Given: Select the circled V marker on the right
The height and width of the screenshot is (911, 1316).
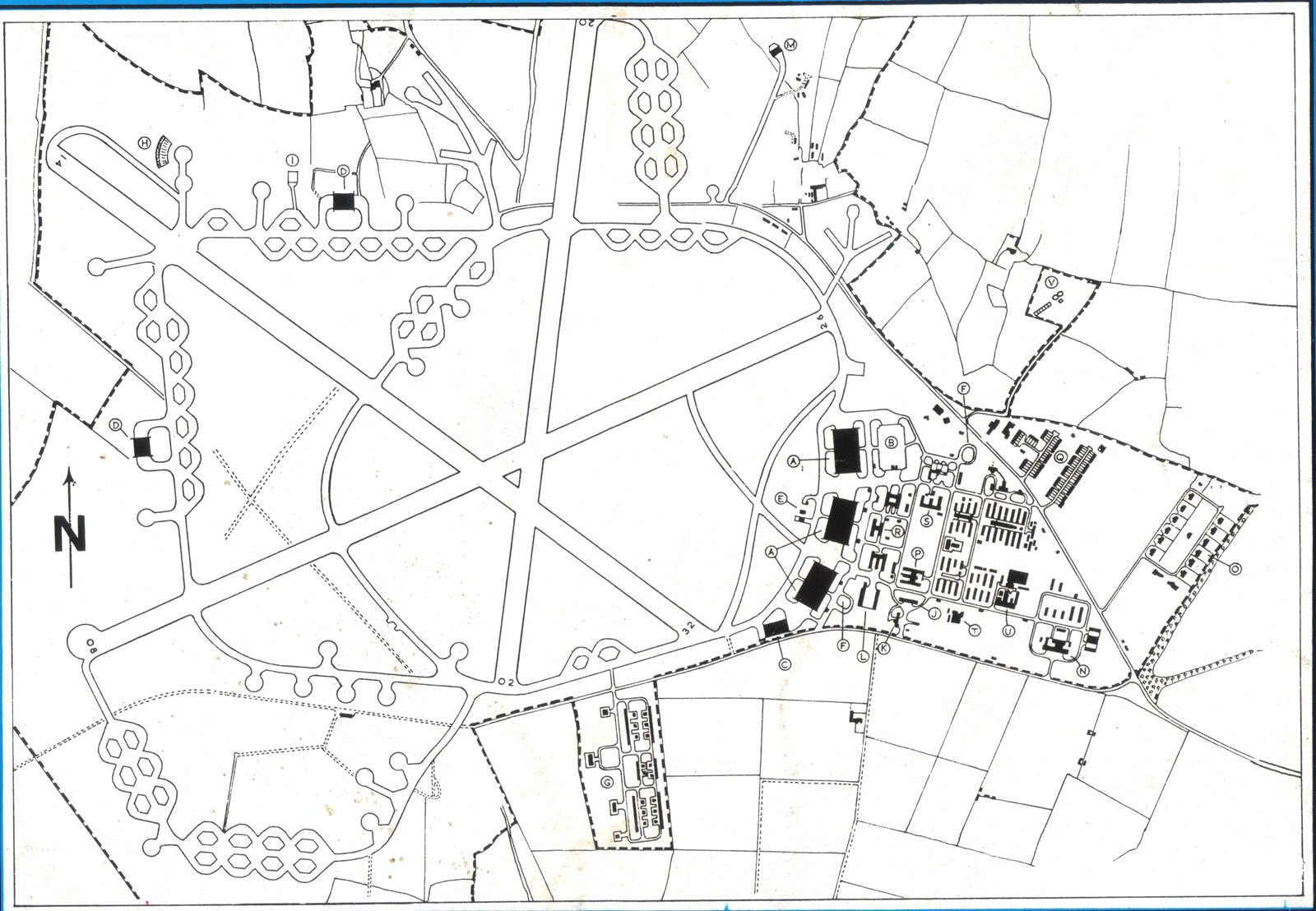Looking at the screenshot, I should pyautogui.click(x=1050, y=282).
